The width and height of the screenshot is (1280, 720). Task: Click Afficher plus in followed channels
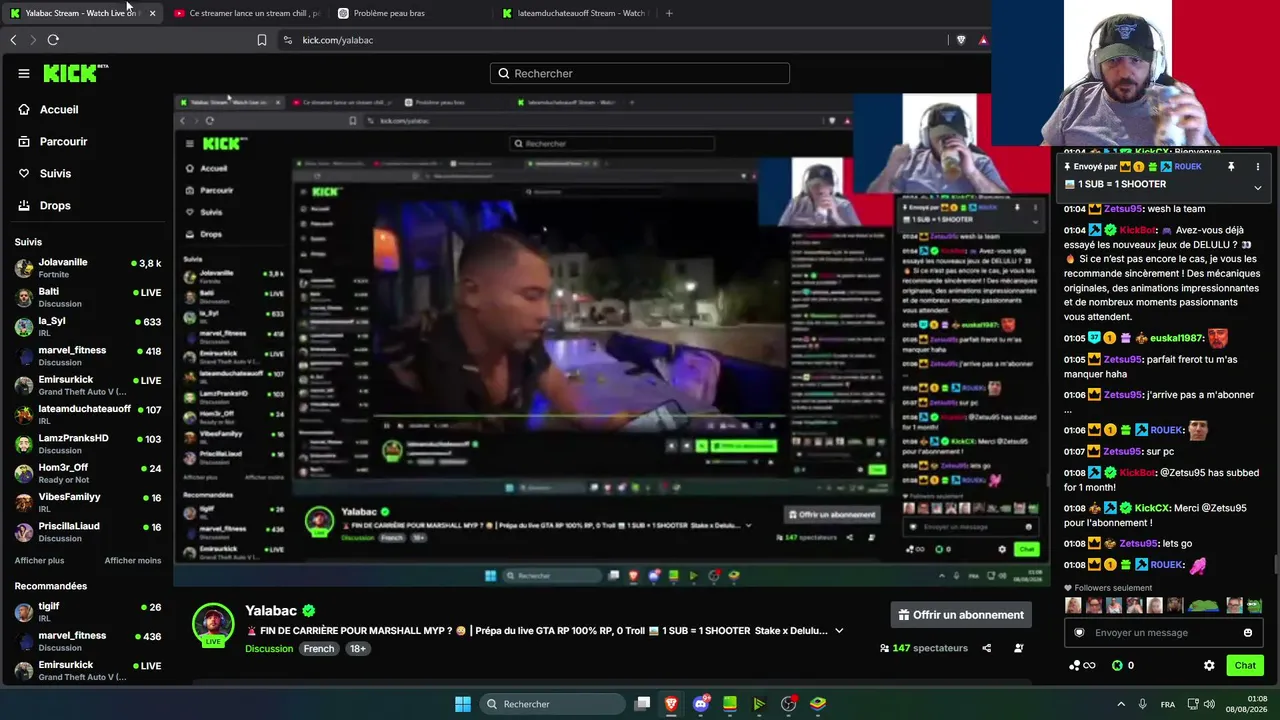point(39,560)
